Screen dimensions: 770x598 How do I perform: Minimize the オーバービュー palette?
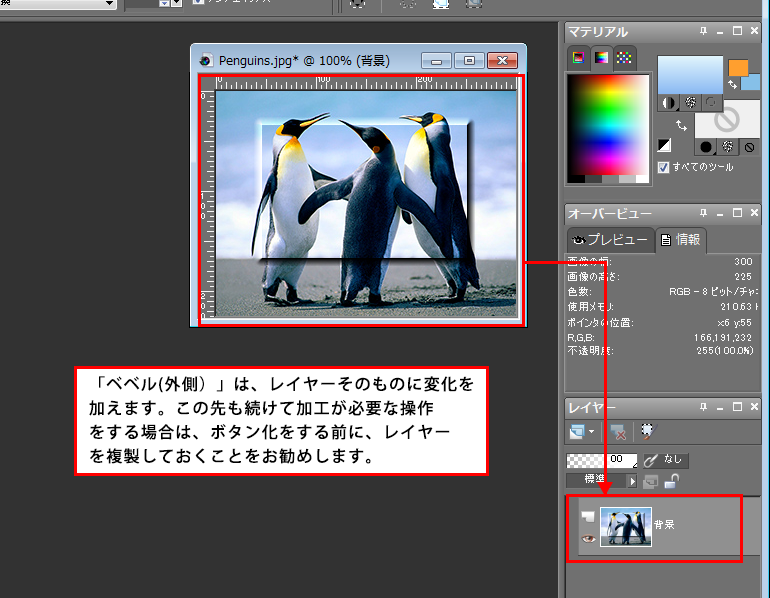(720, 214)
